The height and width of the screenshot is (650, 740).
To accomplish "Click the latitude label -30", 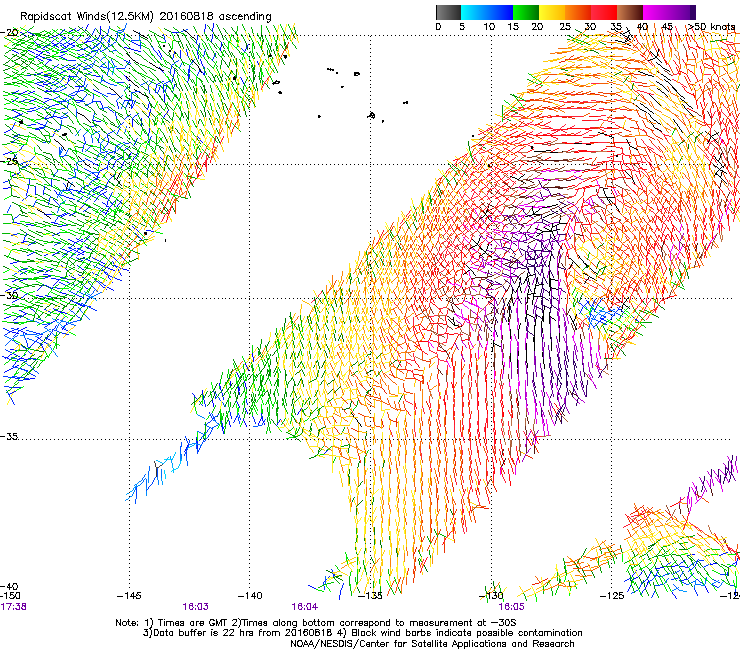I will (10, 295).
